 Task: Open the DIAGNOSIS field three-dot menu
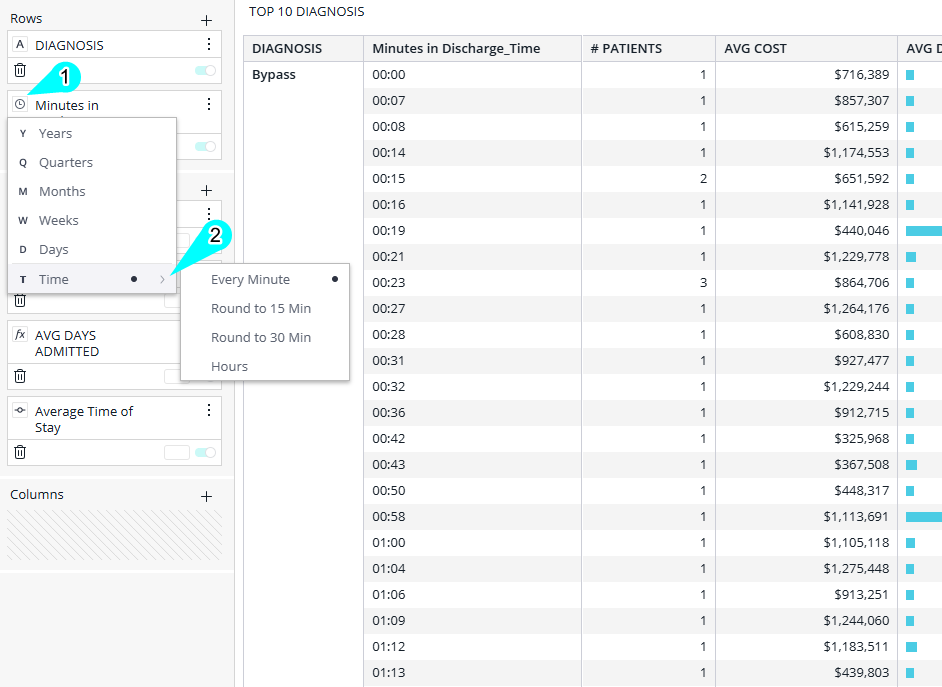point(208,45)
